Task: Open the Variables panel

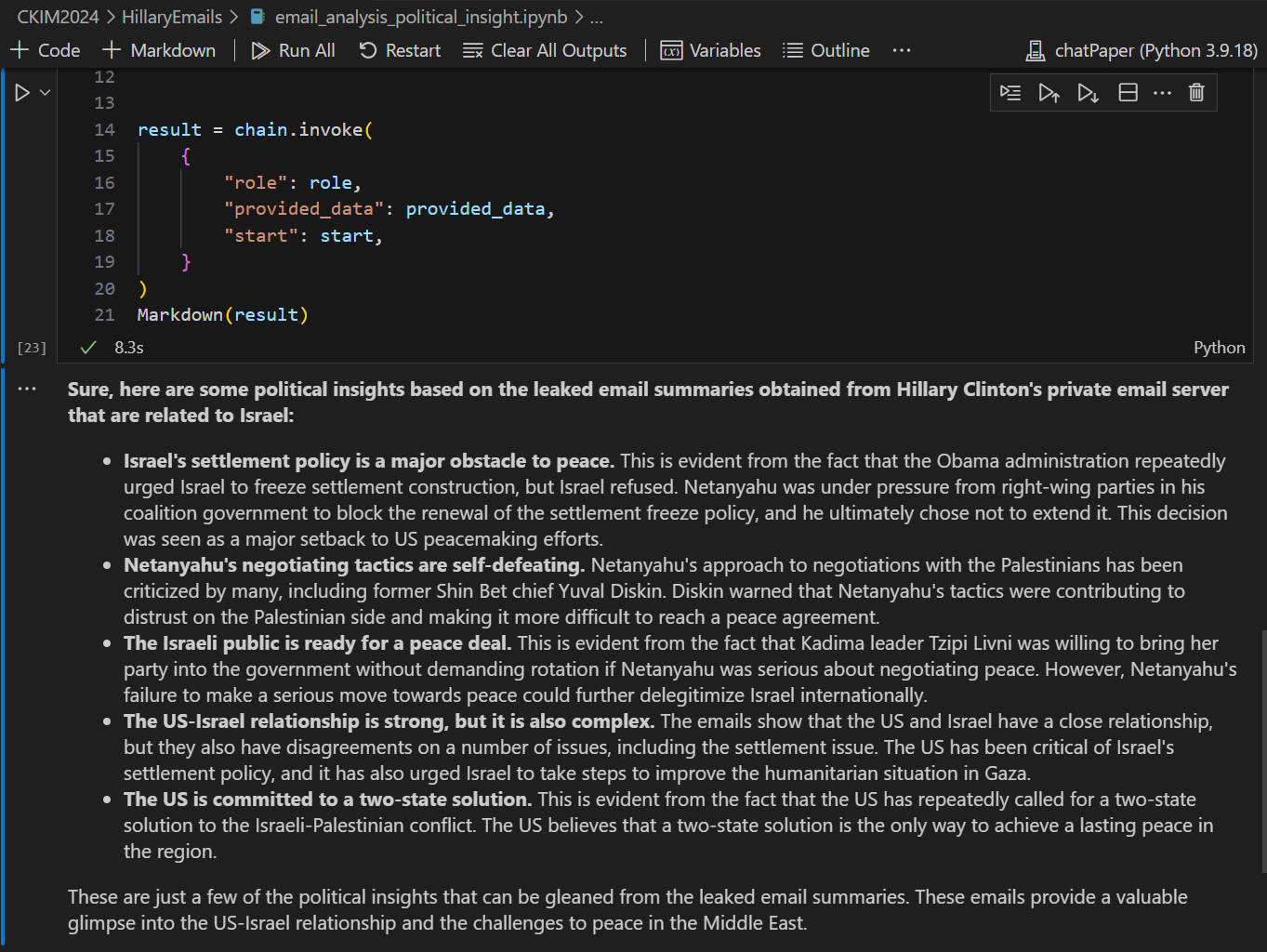Action: [711, 50]
